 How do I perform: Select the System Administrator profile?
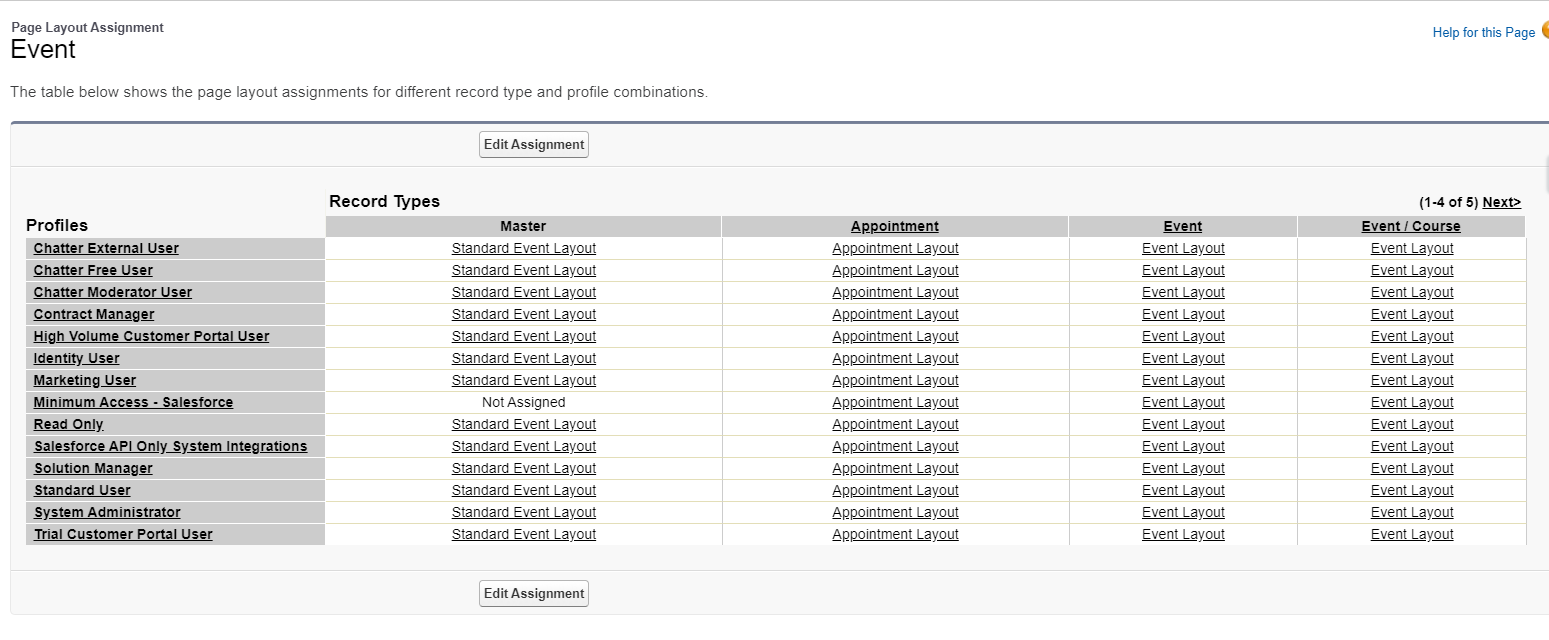[x=107, y=513]
